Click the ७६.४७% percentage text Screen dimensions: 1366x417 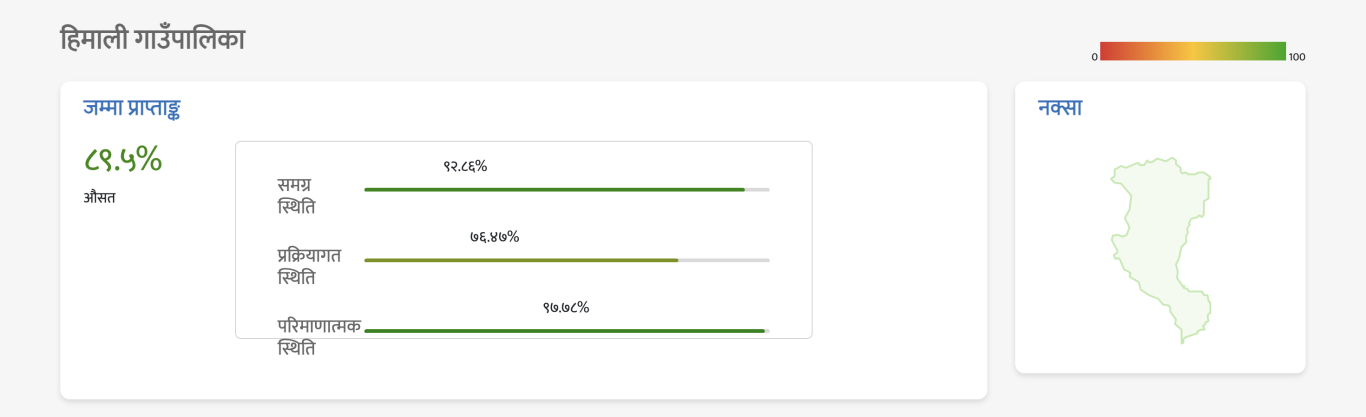click(495, 237)
